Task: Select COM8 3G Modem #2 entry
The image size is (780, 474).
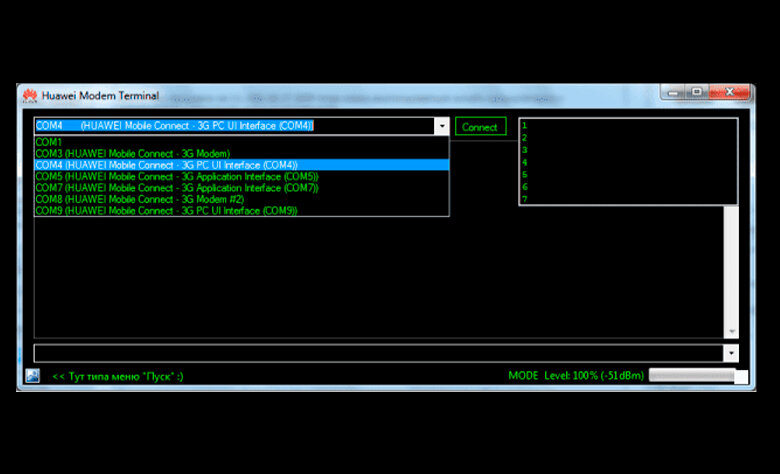Action: tap(242, 199)
